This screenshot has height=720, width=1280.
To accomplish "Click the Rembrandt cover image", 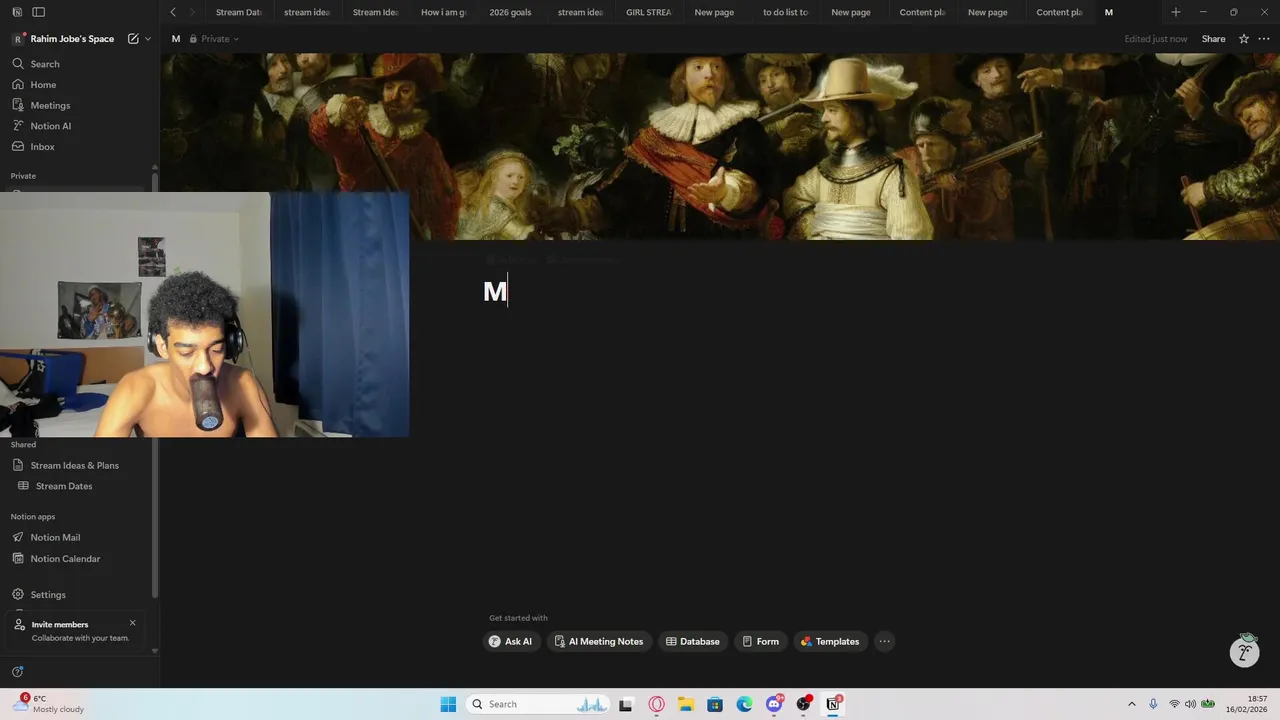I will 720,147.
